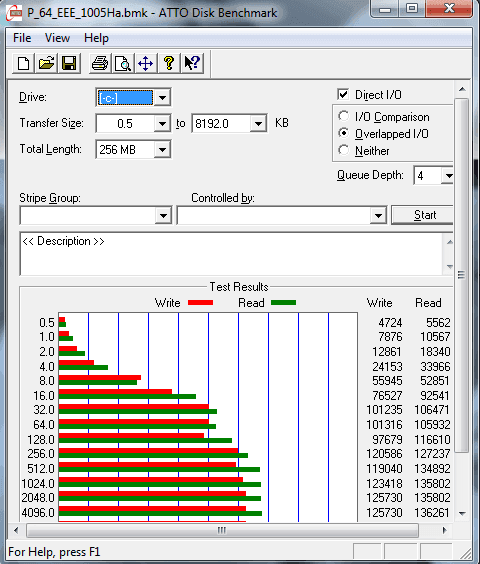Expand the Controlled by dropdown
The width and height of the screenshot is (480, 564).
378,215
